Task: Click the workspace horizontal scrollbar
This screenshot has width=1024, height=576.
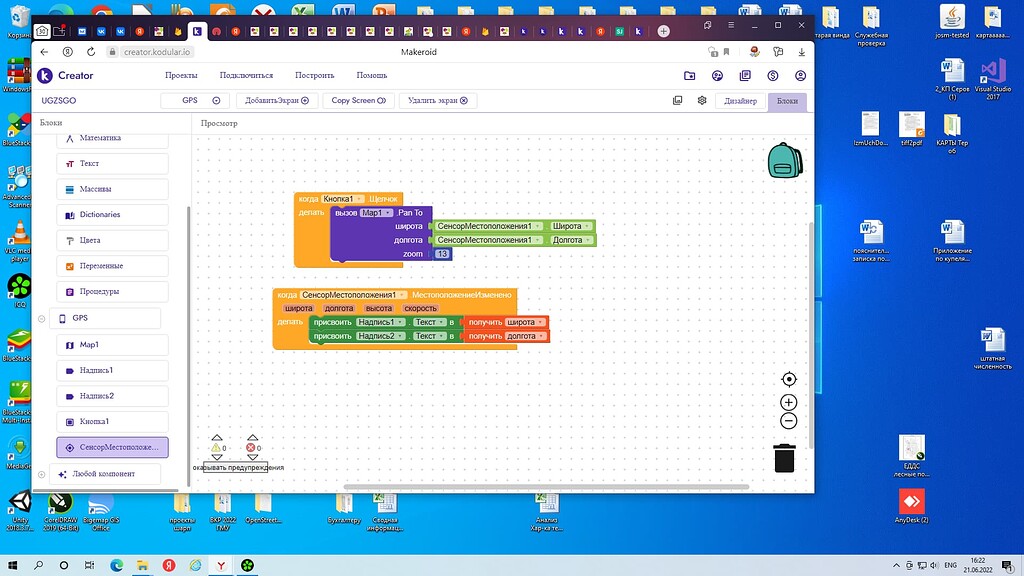Action: 546,487
